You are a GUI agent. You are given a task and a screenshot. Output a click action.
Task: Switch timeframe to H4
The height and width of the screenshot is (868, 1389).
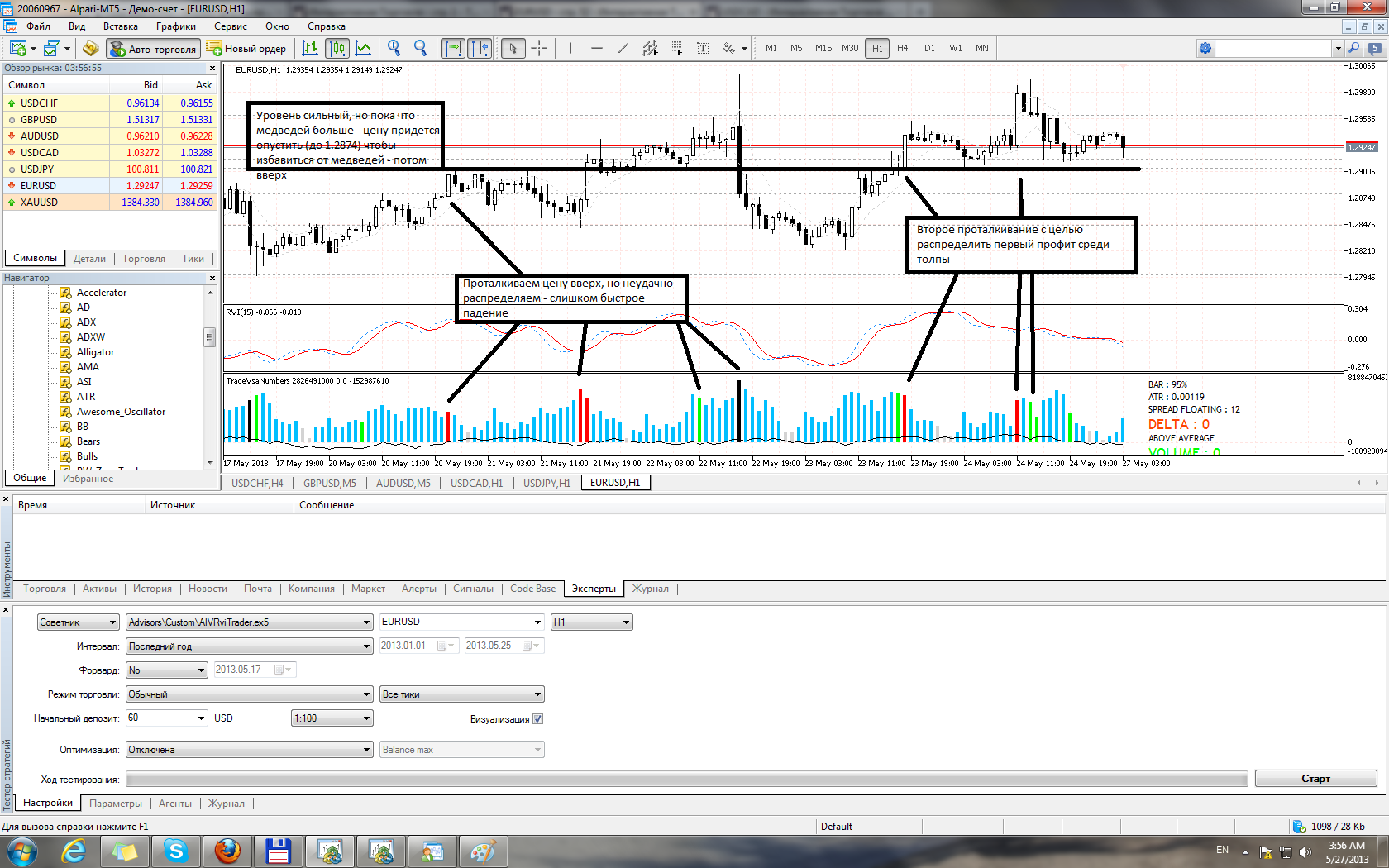tap(903, 48)
